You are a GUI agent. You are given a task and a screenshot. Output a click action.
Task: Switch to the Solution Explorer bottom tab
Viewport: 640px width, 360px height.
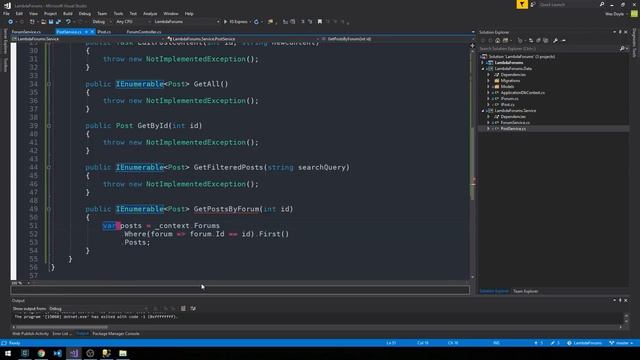click(494, 291)
